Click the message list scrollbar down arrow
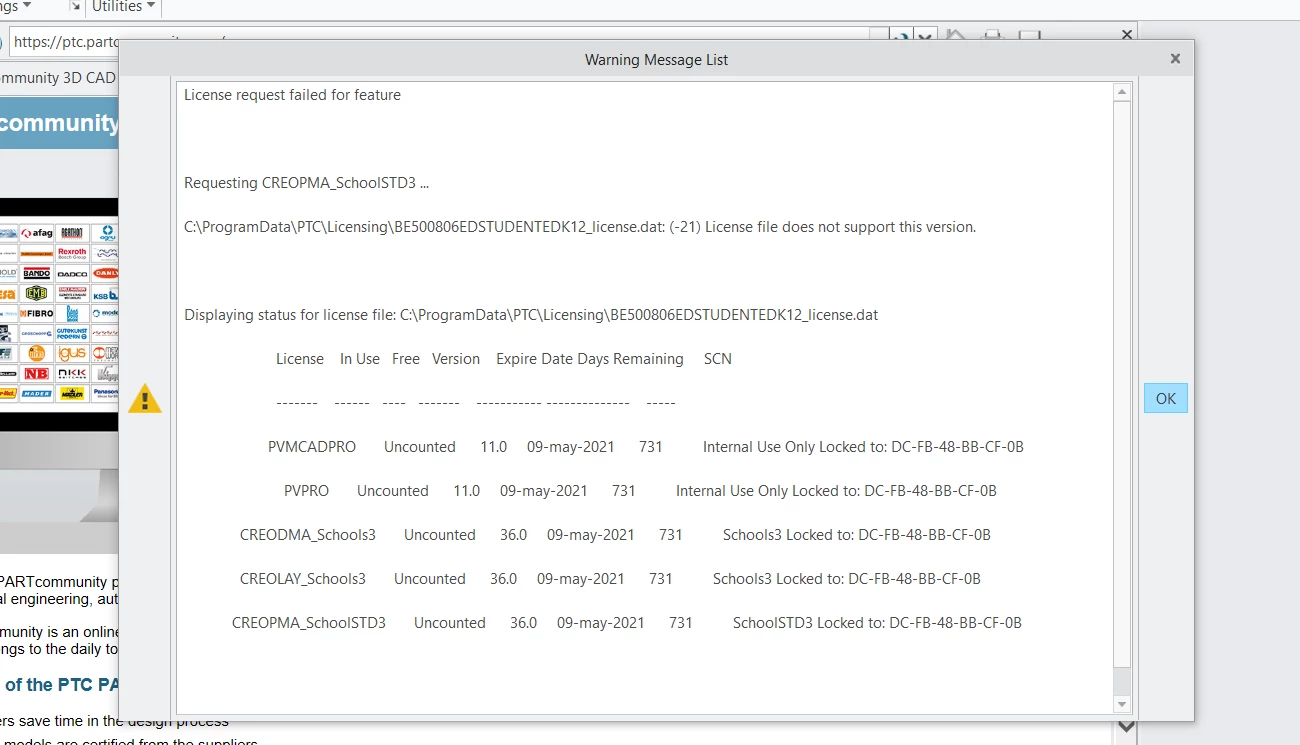 1122,704
